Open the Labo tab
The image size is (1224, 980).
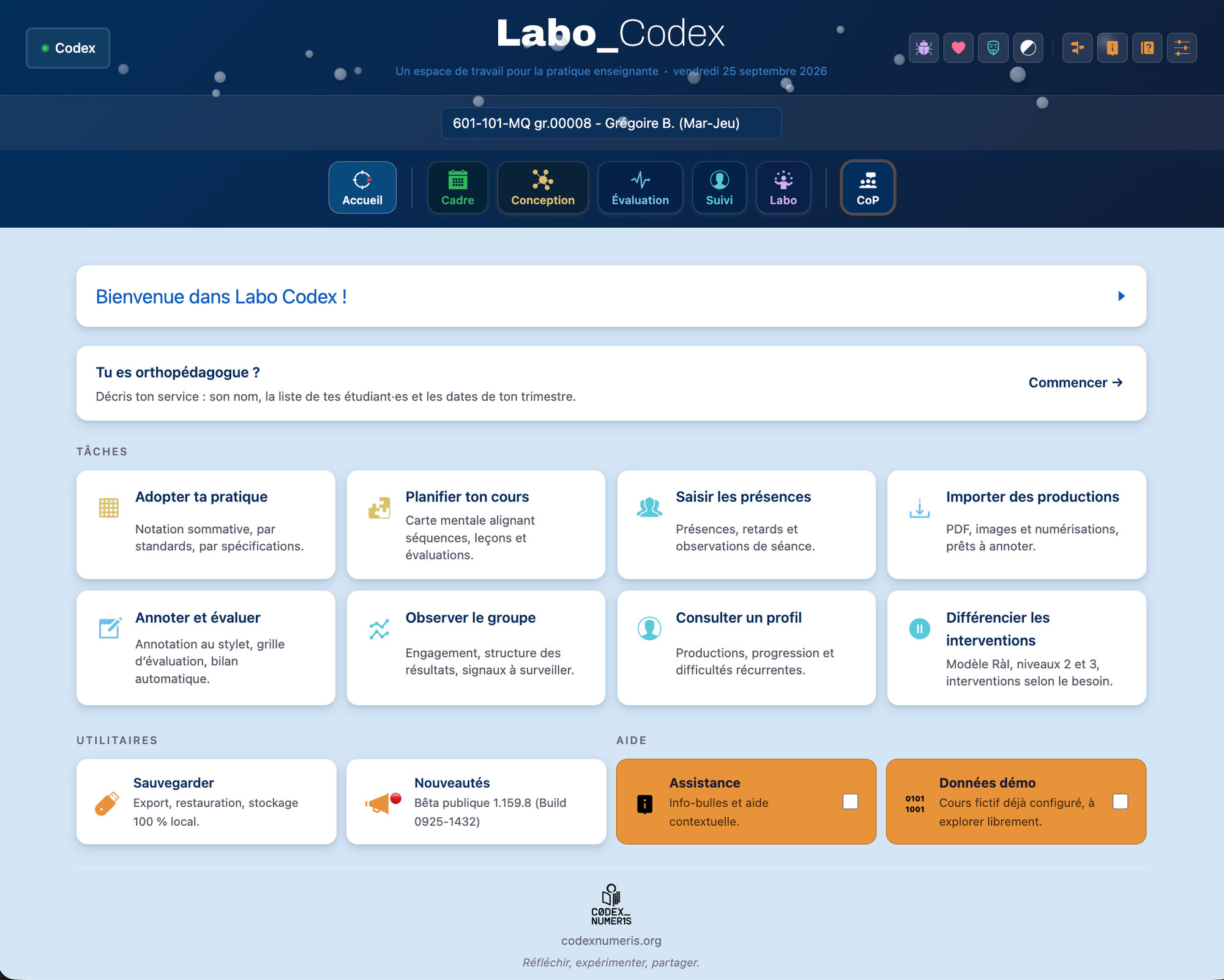pos(783,187)
